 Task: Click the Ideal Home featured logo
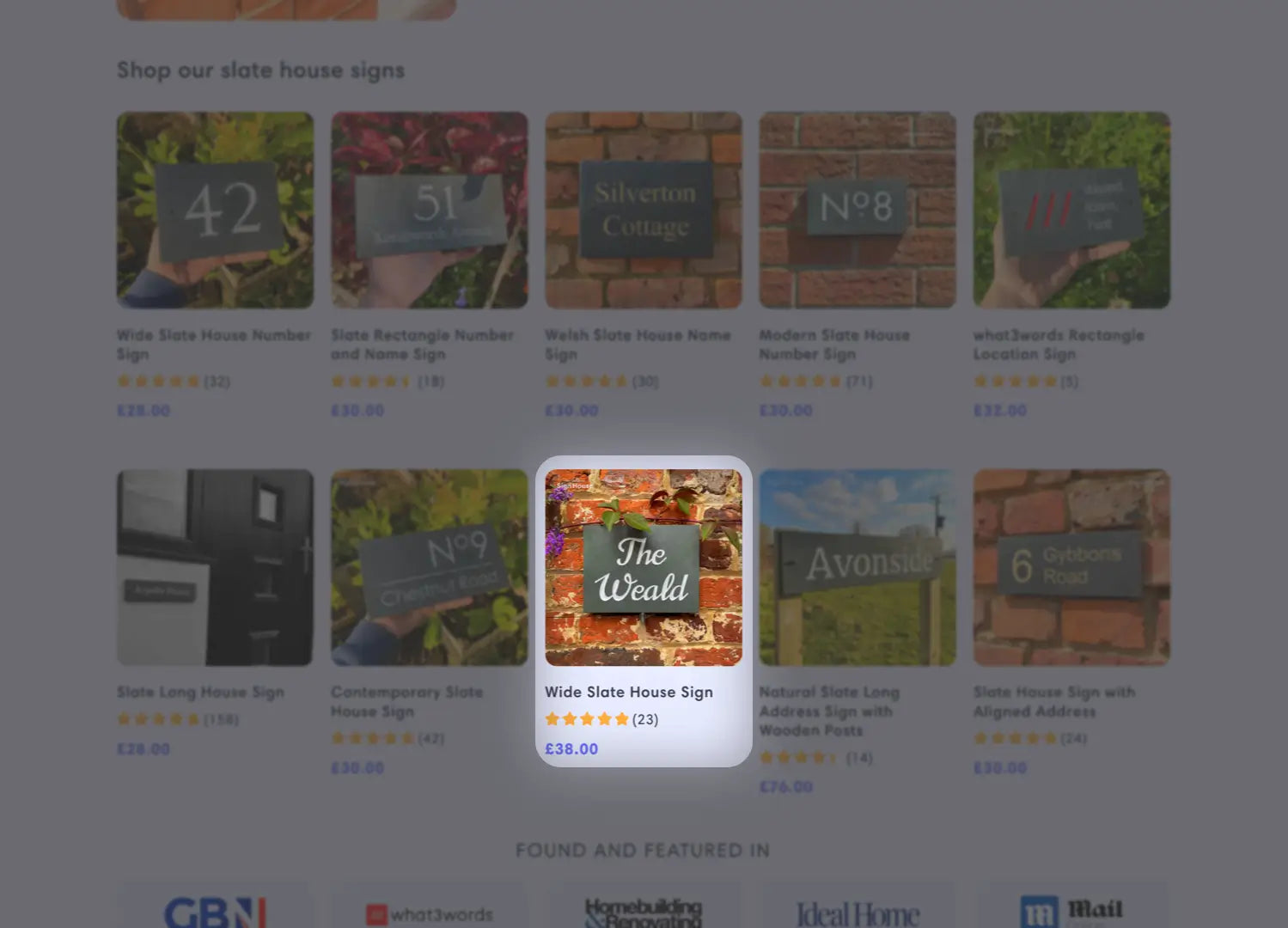click(858, 914)
